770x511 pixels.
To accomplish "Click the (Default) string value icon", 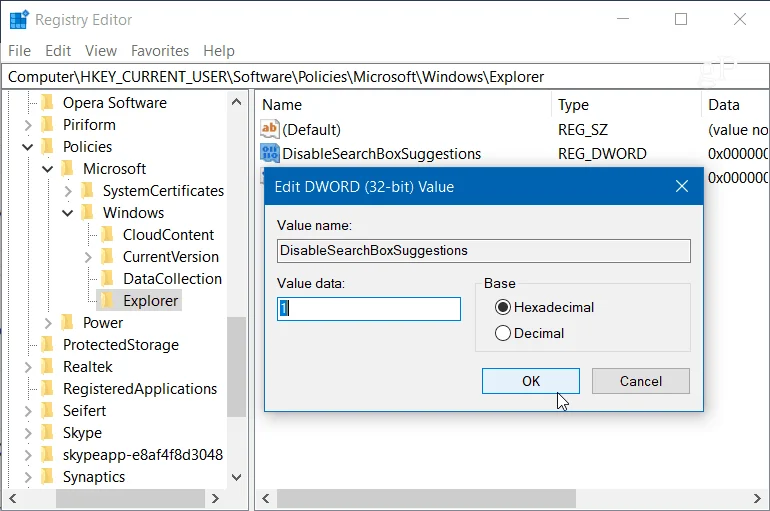I will (270, 129).
